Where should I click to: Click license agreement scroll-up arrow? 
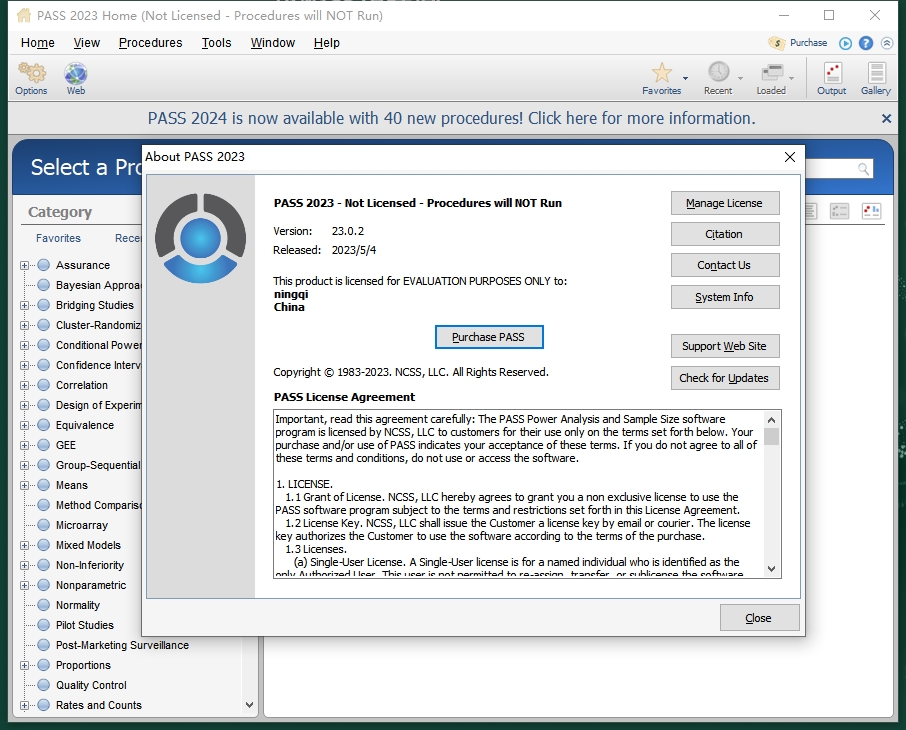pos(771,420)
